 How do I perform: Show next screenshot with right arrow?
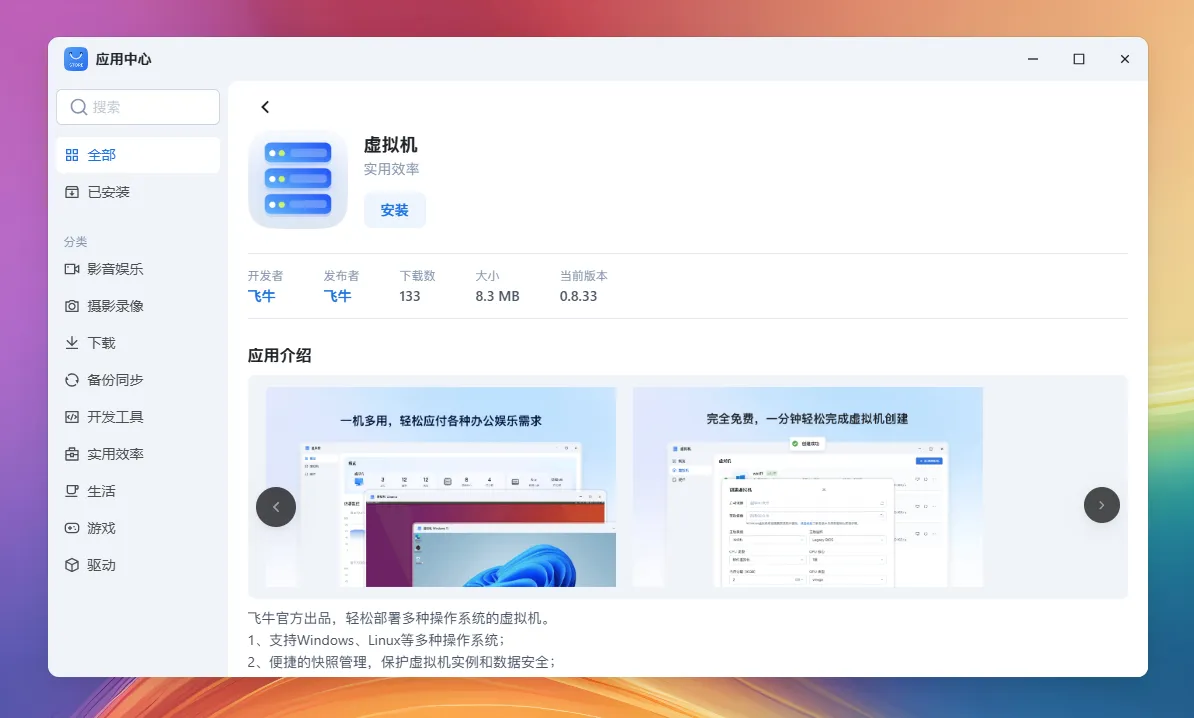1101,506
